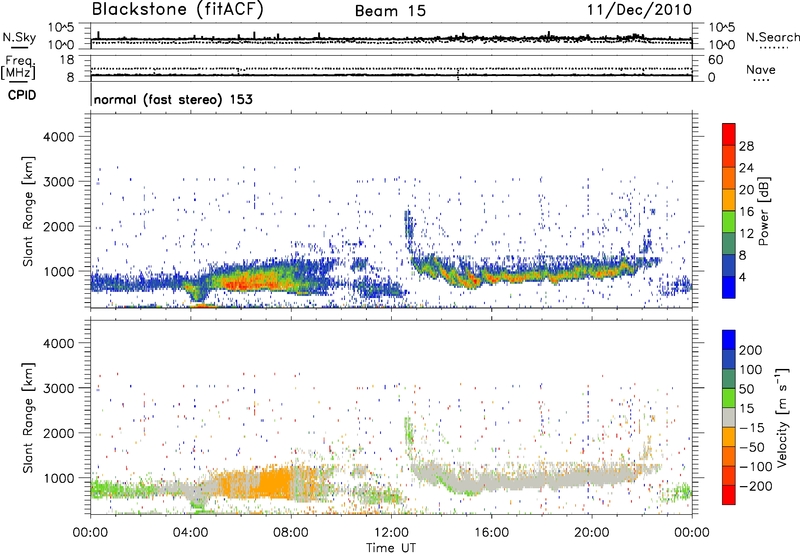This screenshot has height=554, width=800.
Task: Click the '16:00' time axis tick
Action: click(x=491, y=533)
